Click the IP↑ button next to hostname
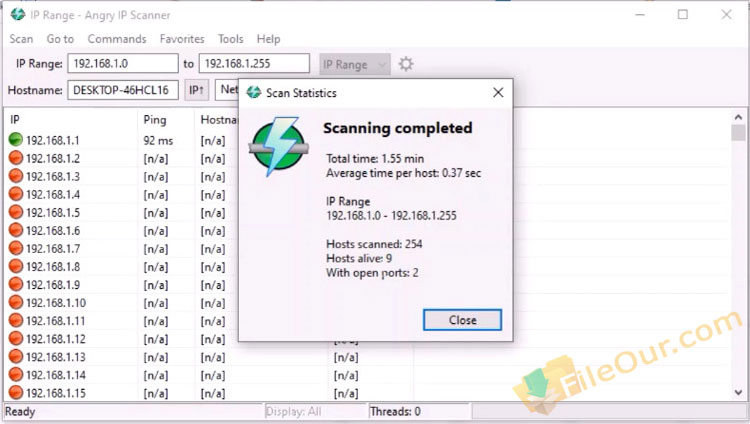 pyautogui.click(x=197, y=90)
